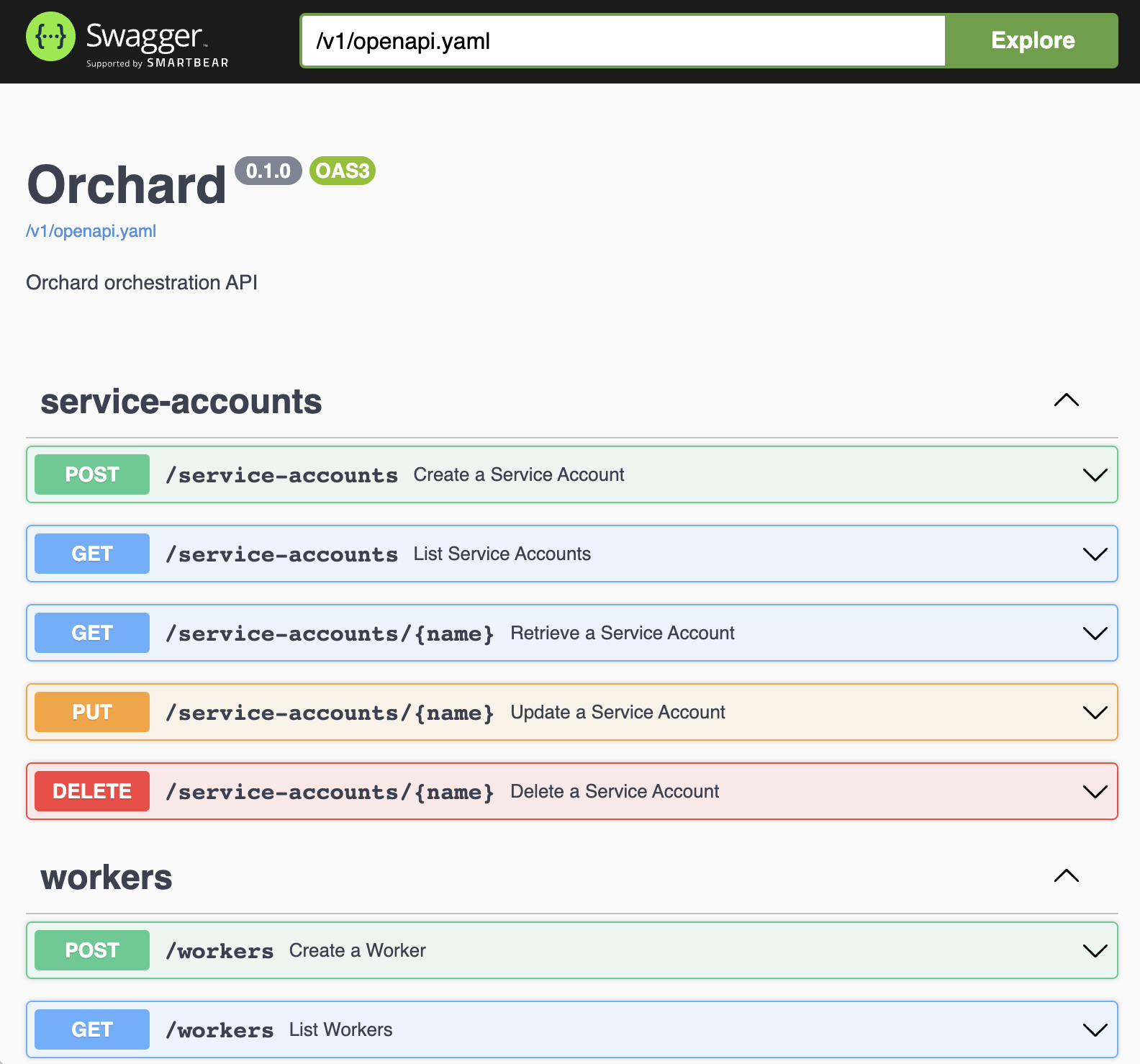Click the "Create a Worker" summary text

358,950
